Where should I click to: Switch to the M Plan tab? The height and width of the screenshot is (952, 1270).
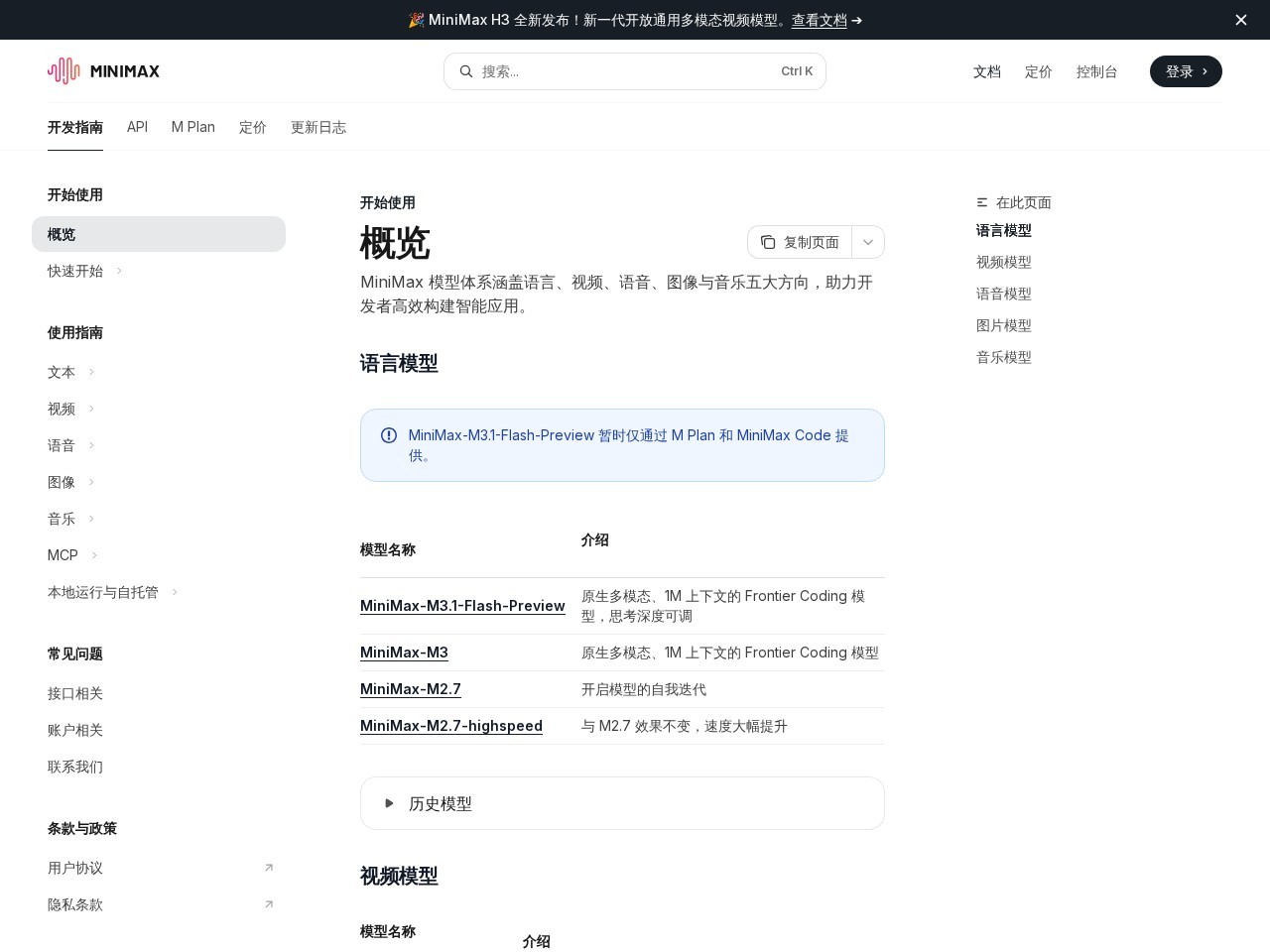[192, 127]
